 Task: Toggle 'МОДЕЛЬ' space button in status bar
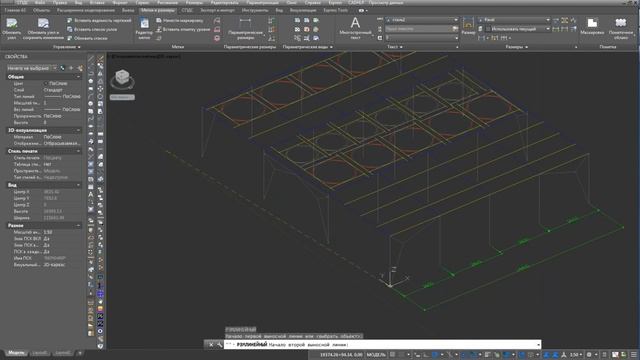pos(376,355)
